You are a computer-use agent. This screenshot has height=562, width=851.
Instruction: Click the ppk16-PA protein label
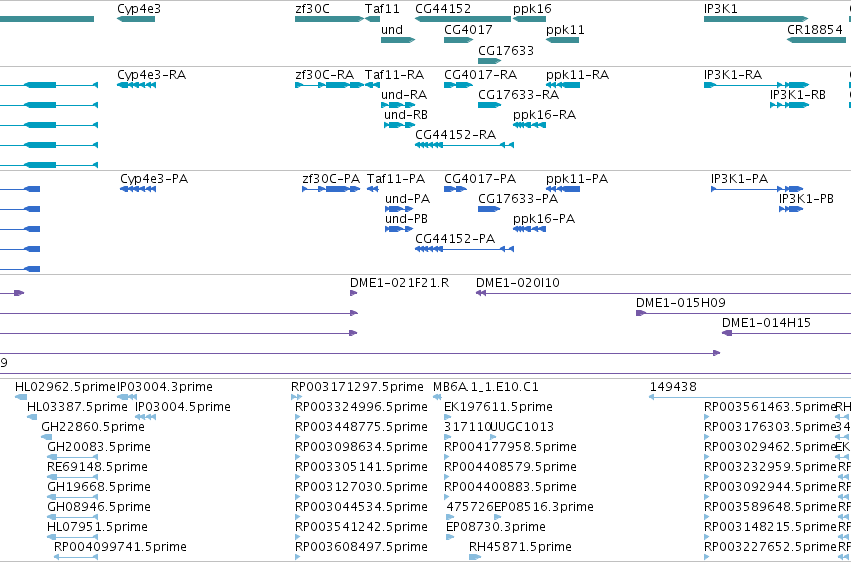[544, 219]
